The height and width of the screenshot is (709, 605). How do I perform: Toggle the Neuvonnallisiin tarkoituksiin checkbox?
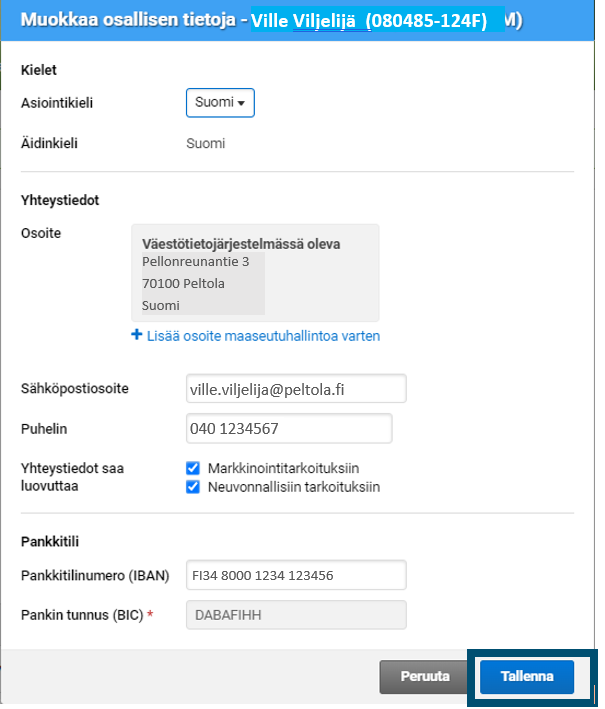tap(193, 487)
